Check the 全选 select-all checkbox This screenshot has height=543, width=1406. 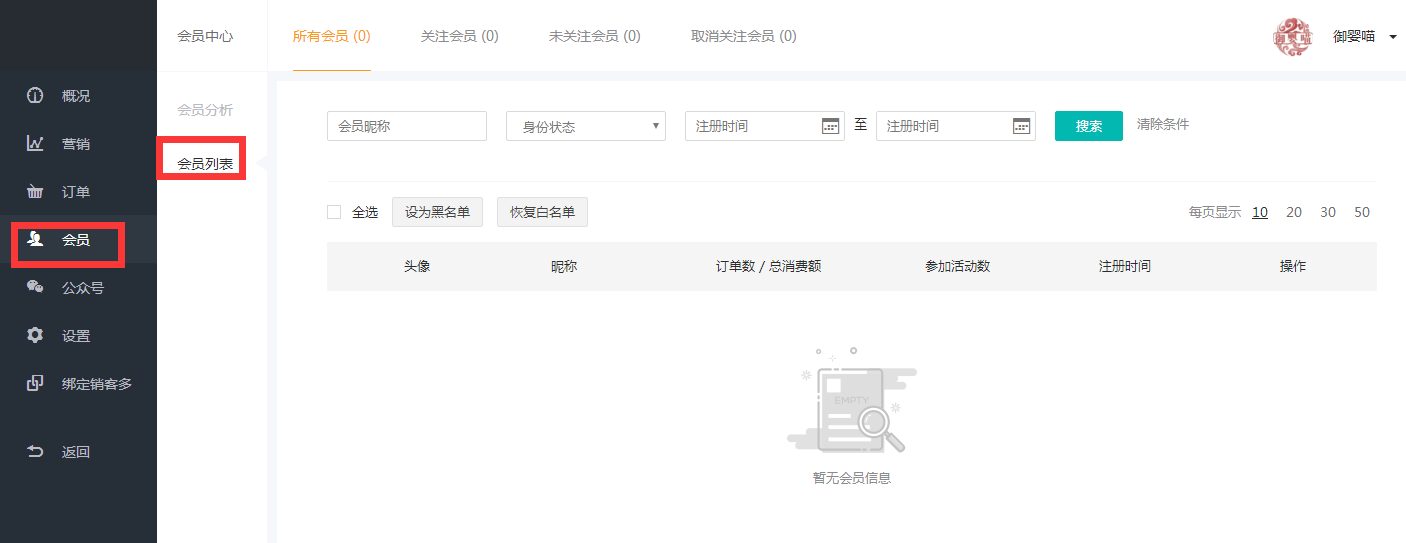click(334, 212)
